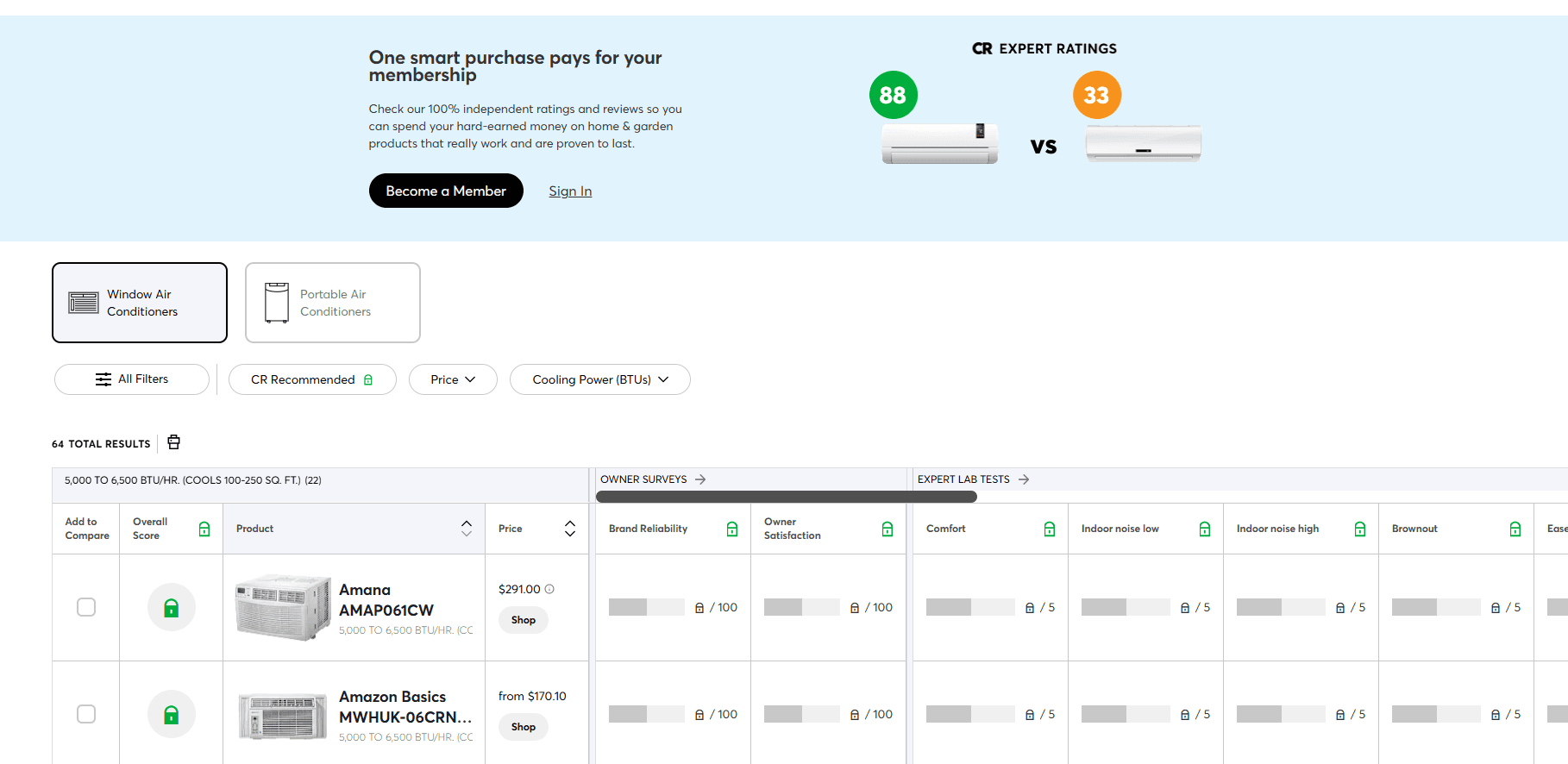Screen dimensions: 1568x764
Task: Click the orange 33 rating badge
Action: pos(1097,95)
